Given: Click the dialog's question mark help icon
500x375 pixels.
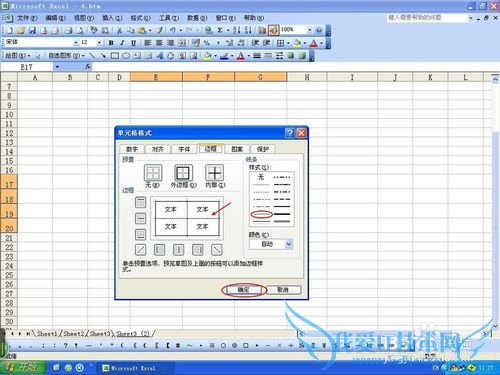Looking at the screenshot, I should [x=290, y=133].
